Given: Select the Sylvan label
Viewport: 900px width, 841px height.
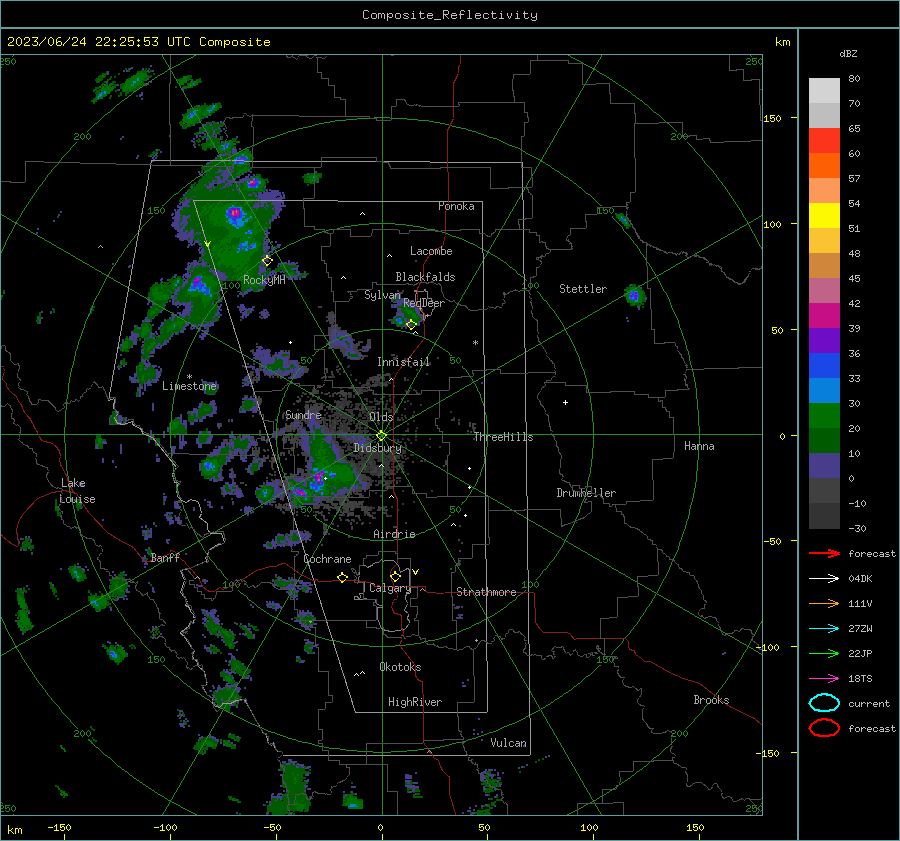Looking at the screenshot, I should [382, 295].
